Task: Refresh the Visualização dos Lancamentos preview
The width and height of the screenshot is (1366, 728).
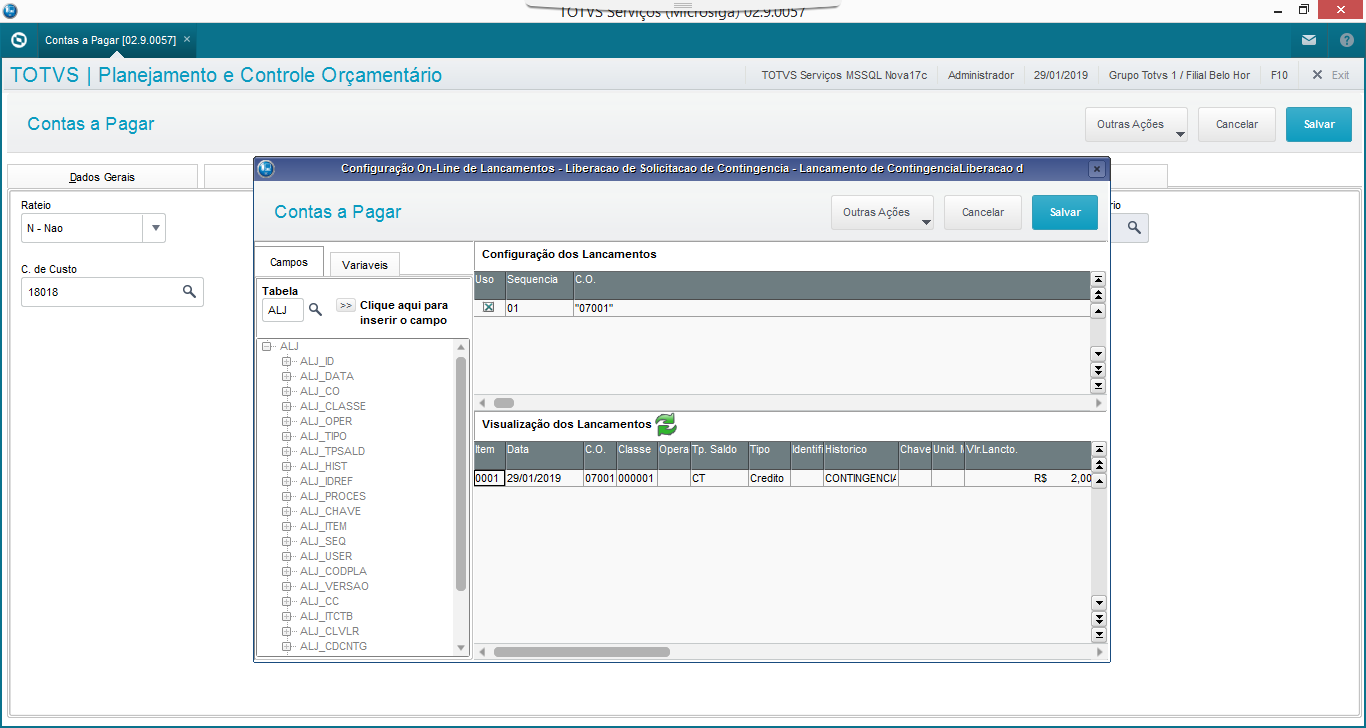Action: pos(666,424)
